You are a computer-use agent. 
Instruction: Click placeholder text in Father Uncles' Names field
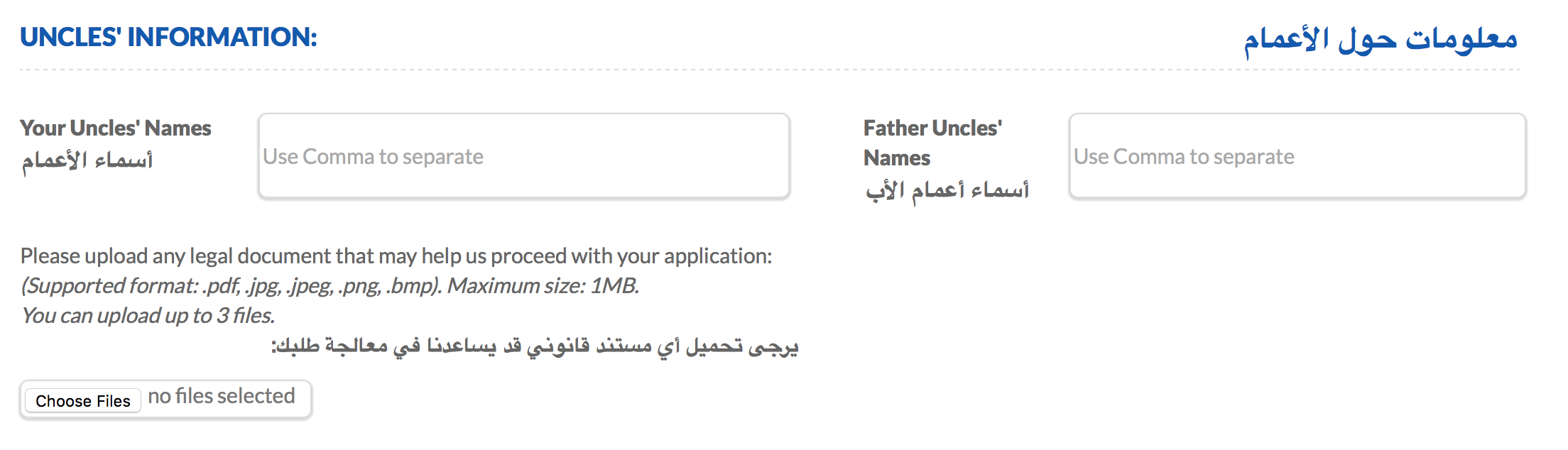click(1184, 156)
